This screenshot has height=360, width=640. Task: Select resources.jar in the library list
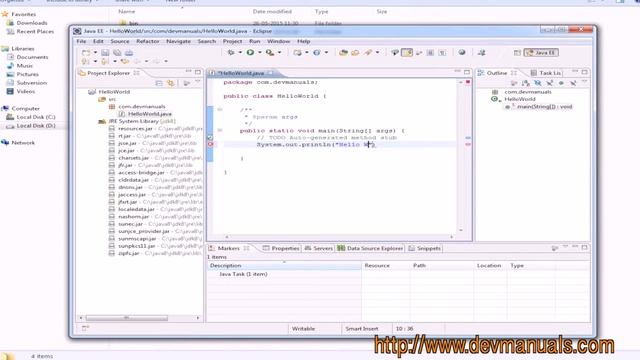click(x=135, y=129)
